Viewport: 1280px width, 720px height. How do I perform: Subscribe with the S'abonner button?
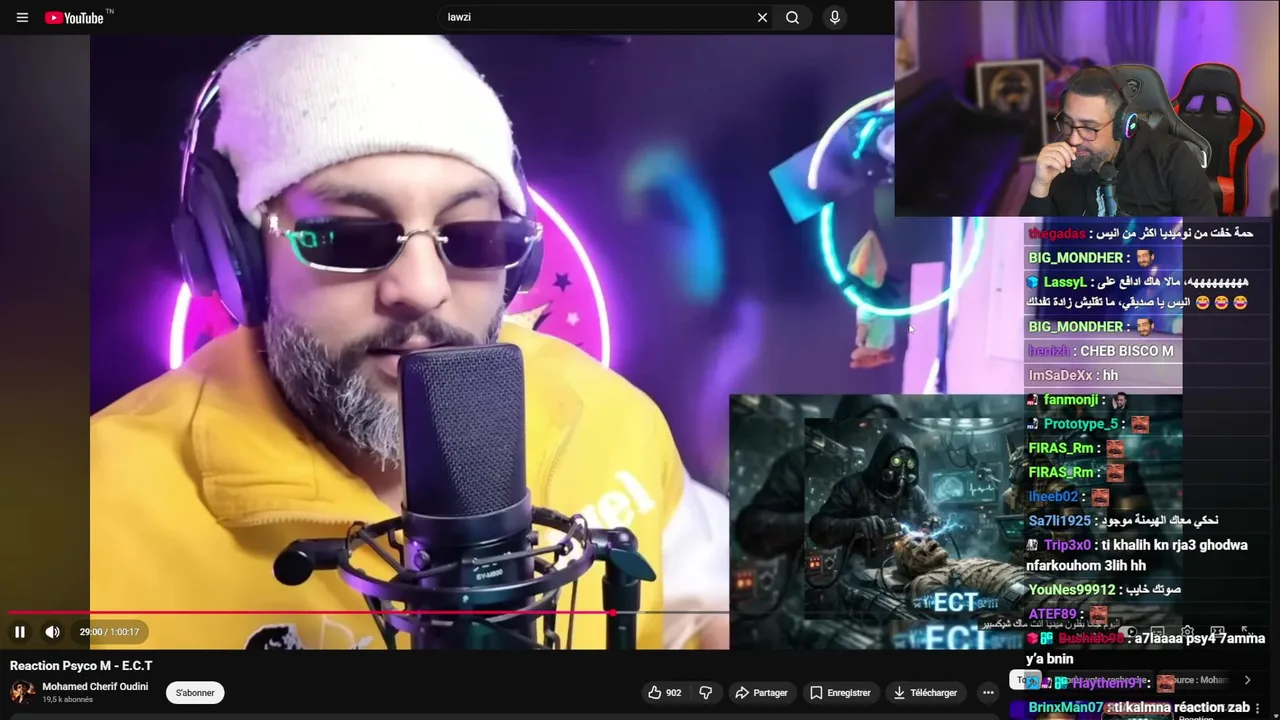point(195,693)
